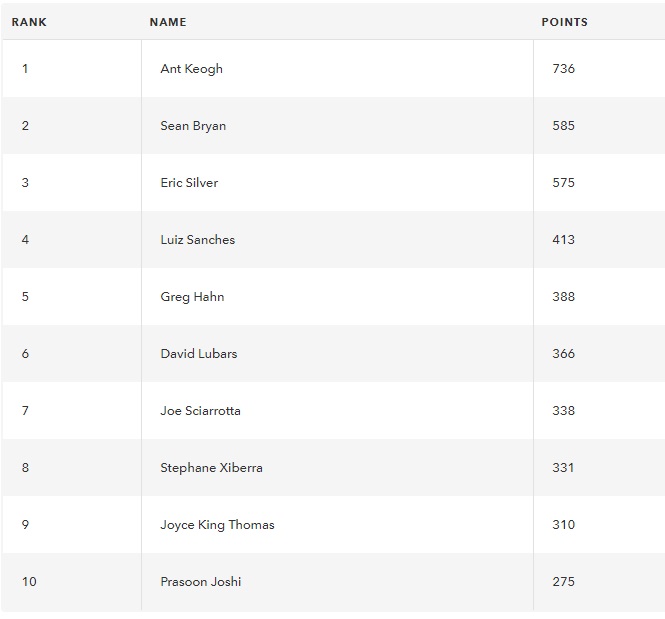Select David Lubars row name
Screen dimensions: 665x619
click(199, 354)
